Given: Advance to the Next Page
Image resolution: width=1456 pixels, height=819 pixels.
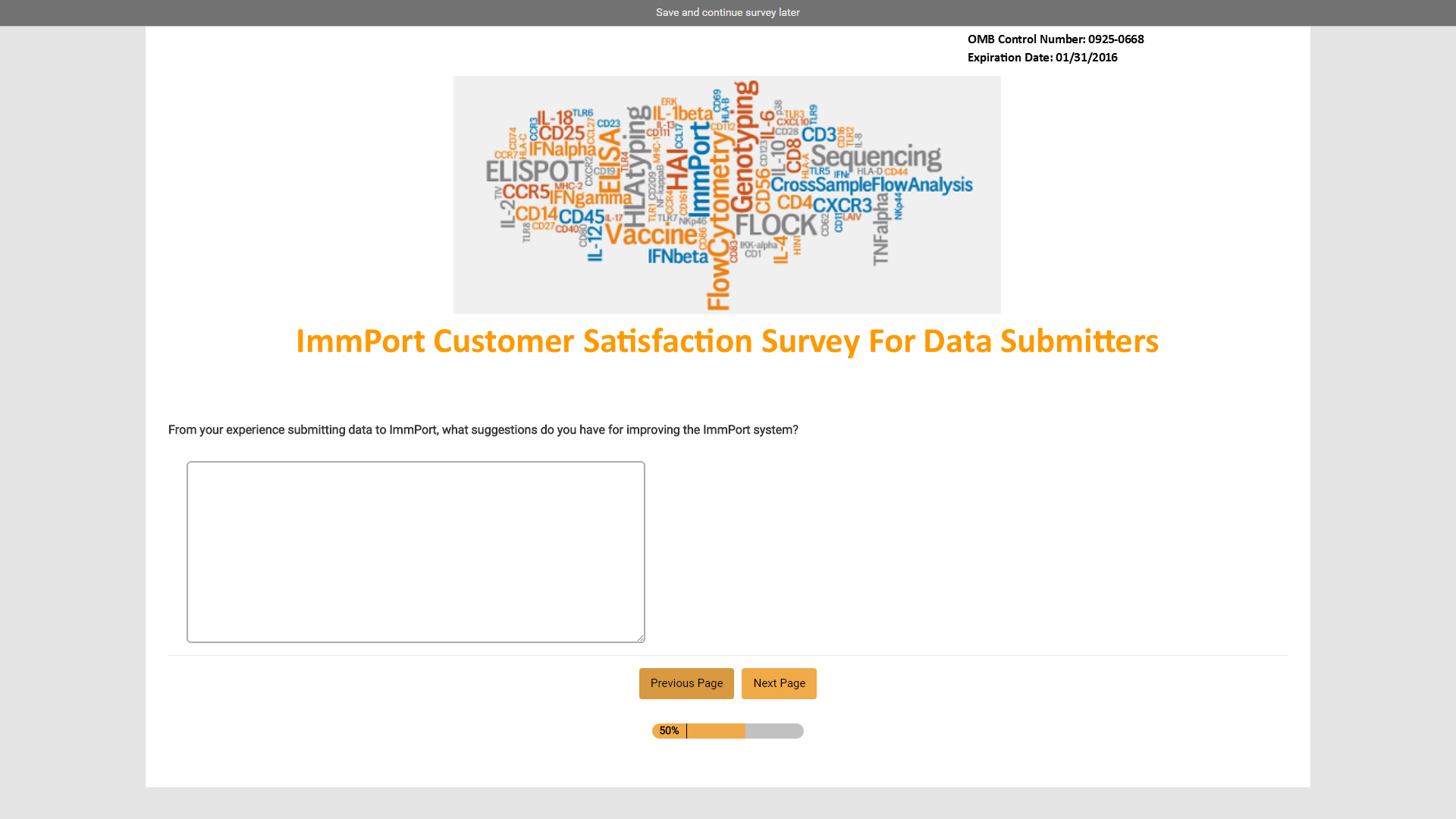Looking at the screenshot, I should [x=779, y=683].
